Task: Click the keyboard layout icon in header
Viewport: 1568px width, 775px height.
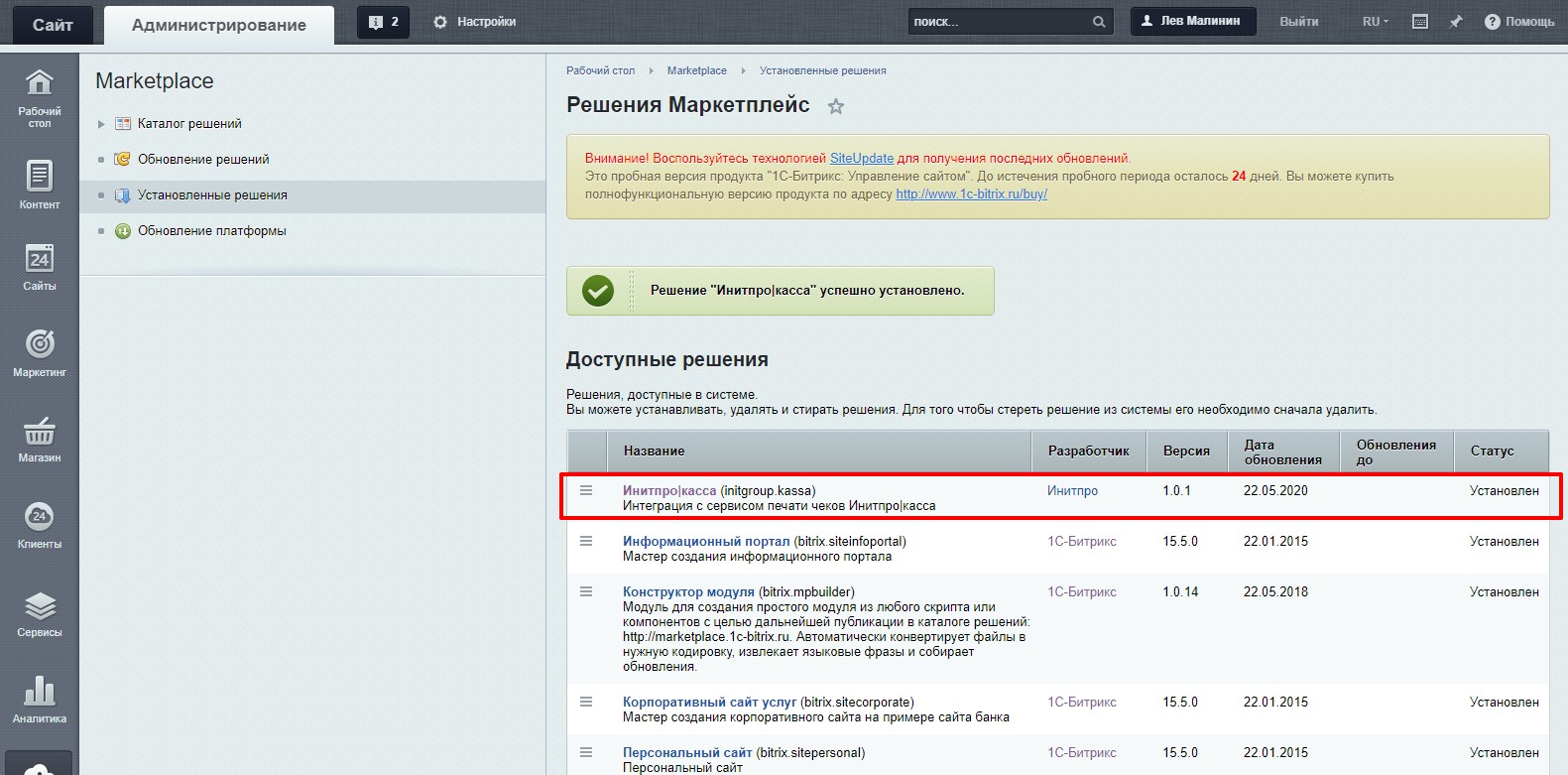Action: click(x=1420, y=22)
